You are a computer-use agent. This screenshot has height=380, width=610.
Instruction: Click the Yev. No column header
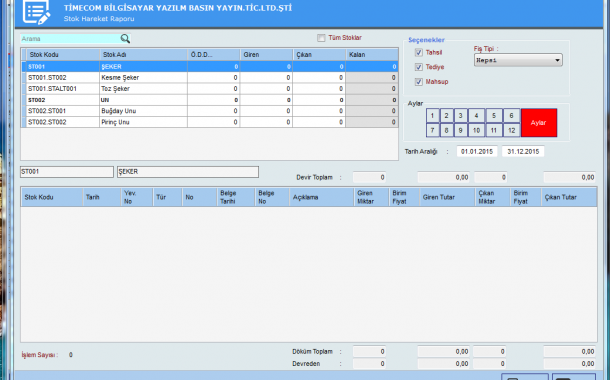(137, 197)
